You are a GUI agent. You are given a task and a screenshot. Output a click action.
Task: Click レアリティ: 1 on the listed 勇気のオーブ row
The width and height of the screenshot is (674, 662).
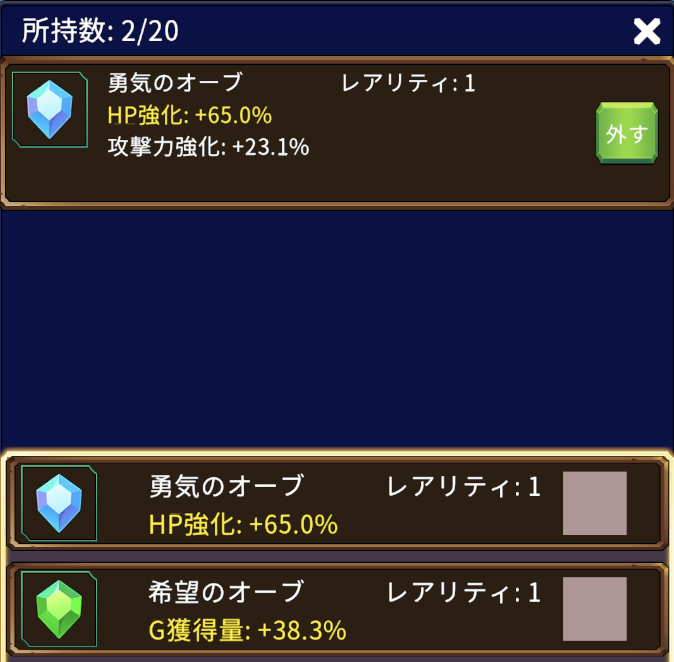coord(464,486)
